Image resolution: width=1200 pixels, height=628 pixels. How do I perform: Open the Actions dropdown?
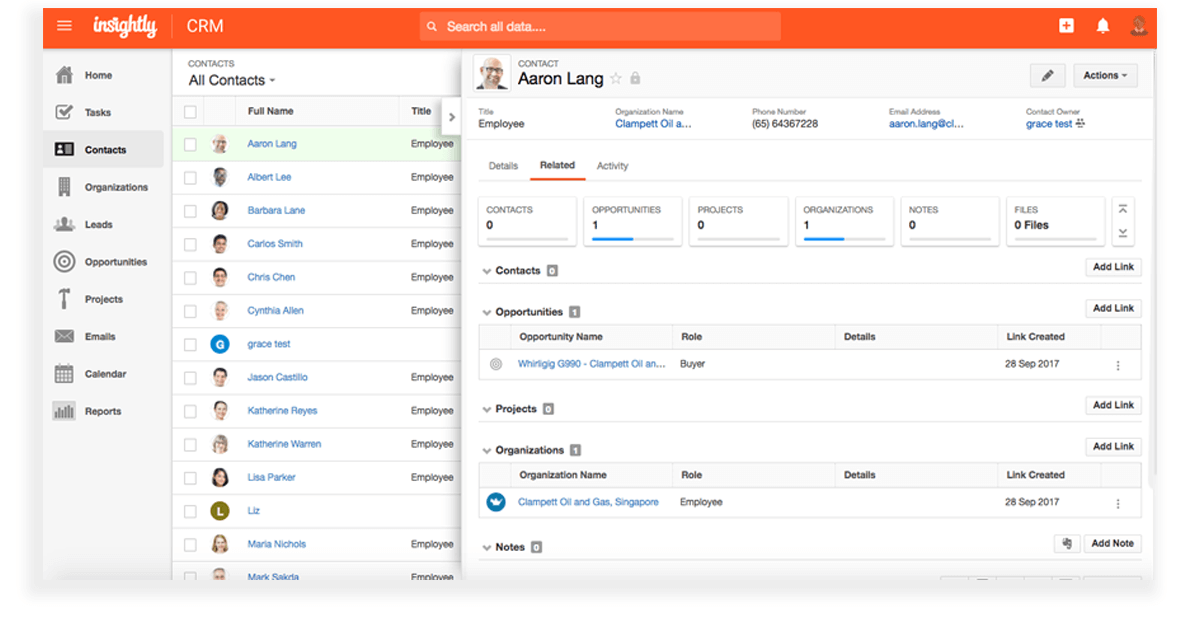(x=1104, y=75)
